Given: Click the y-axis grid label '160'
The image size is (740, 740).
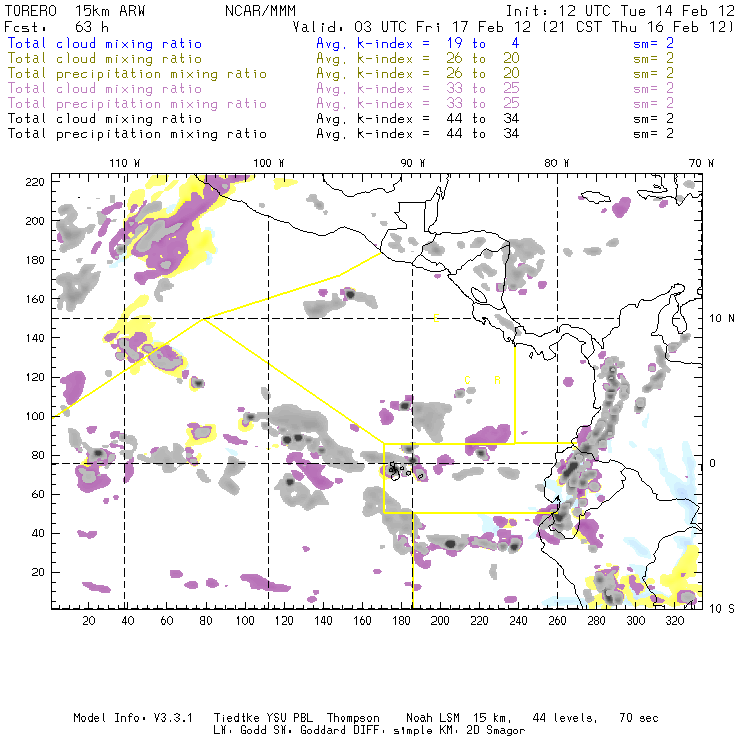Looking at the screenshot, I should click(x=34, y=299).
